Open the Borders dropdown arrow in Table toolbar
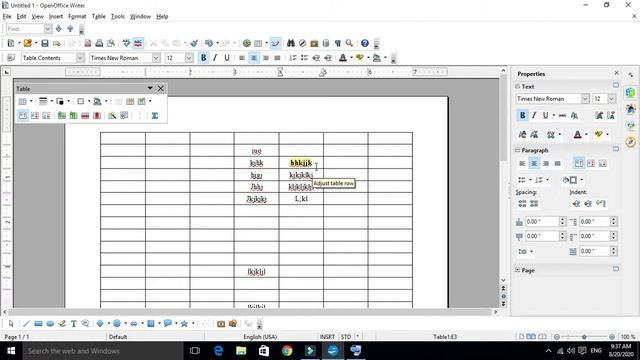The image size is (640, 360). tap(89, 101)
